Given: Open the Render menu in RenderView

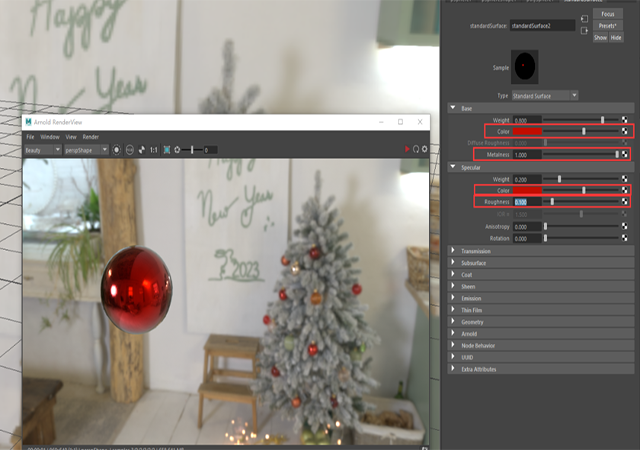Looking at the screenshot, I should click(91, 137).
